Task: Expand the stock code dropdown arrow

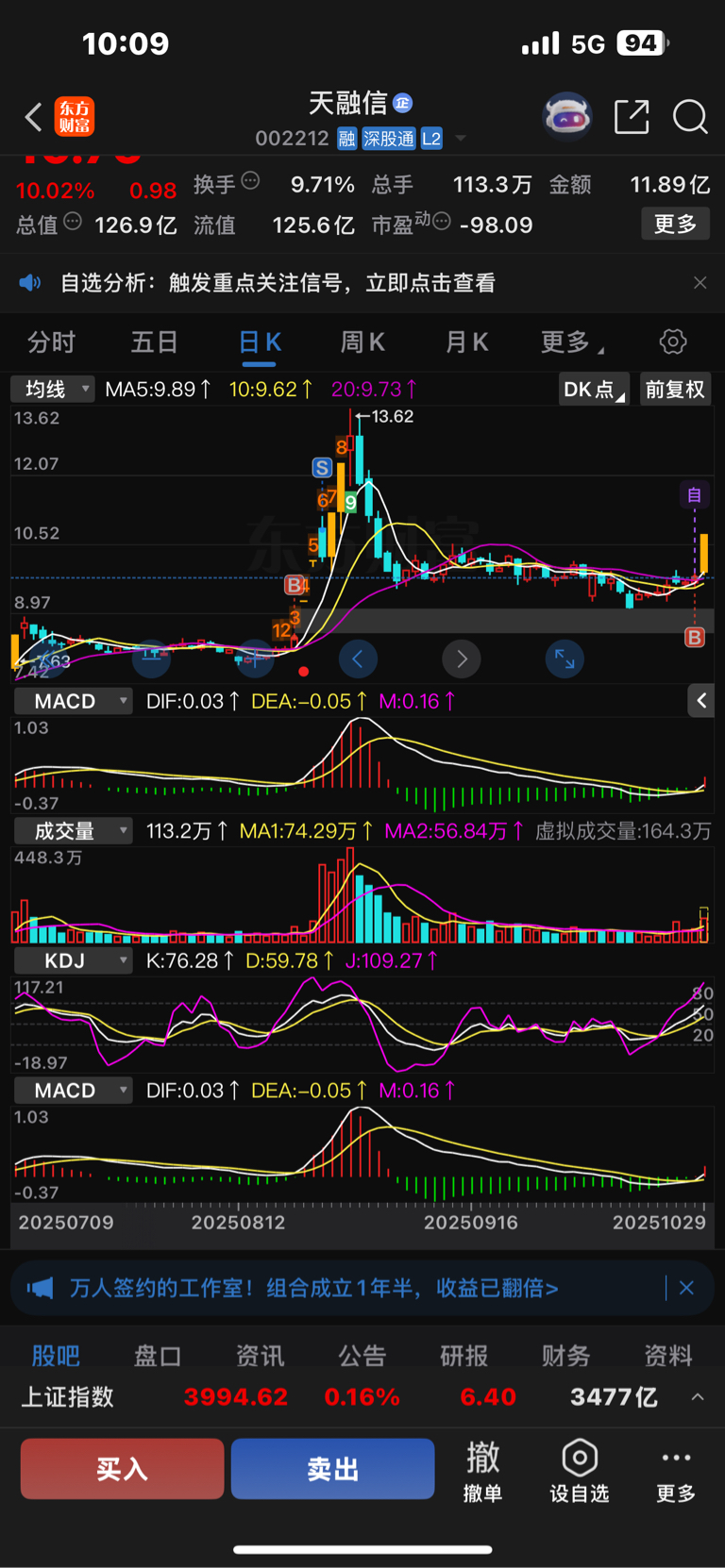Action: point(461,139)
